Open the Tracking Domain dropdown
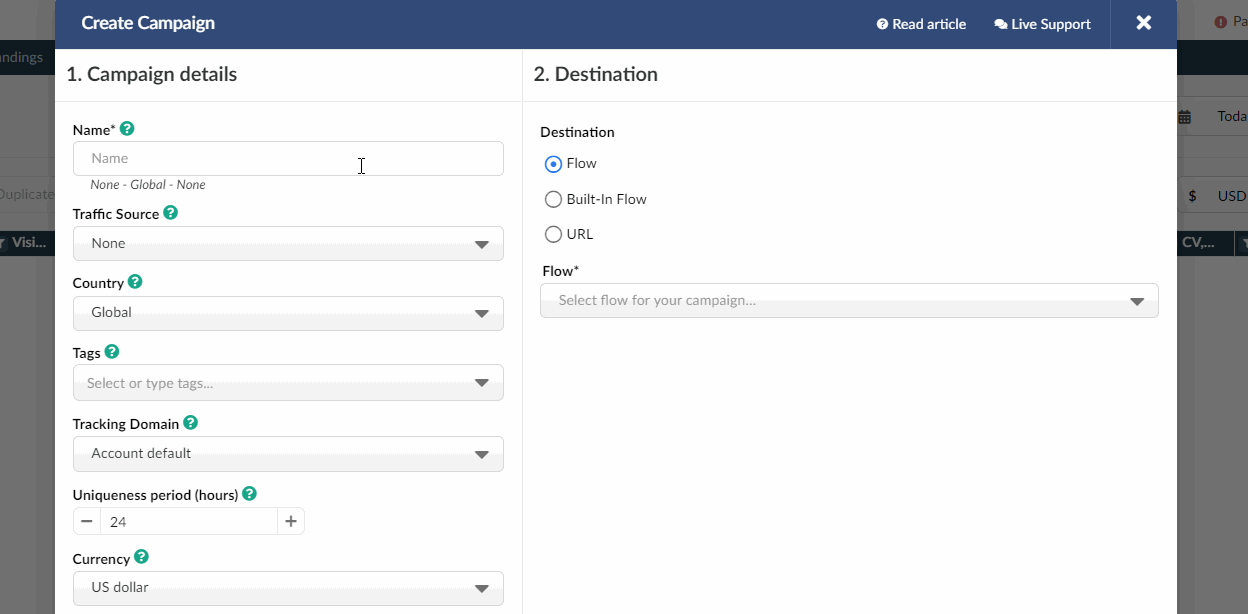The image size is (1248, 614). tap(288, 454)
